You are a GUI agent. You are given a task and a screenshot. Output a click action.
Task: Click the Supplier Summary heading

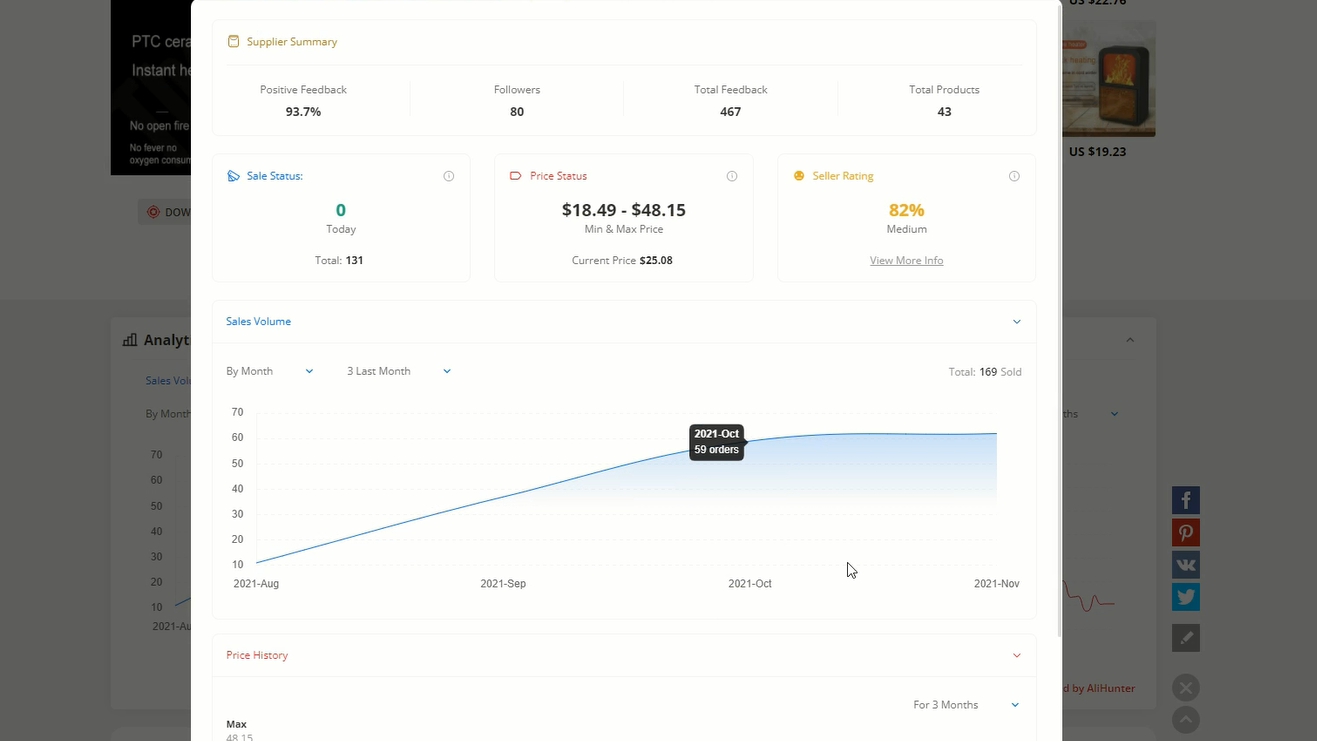tap(291, 42)
